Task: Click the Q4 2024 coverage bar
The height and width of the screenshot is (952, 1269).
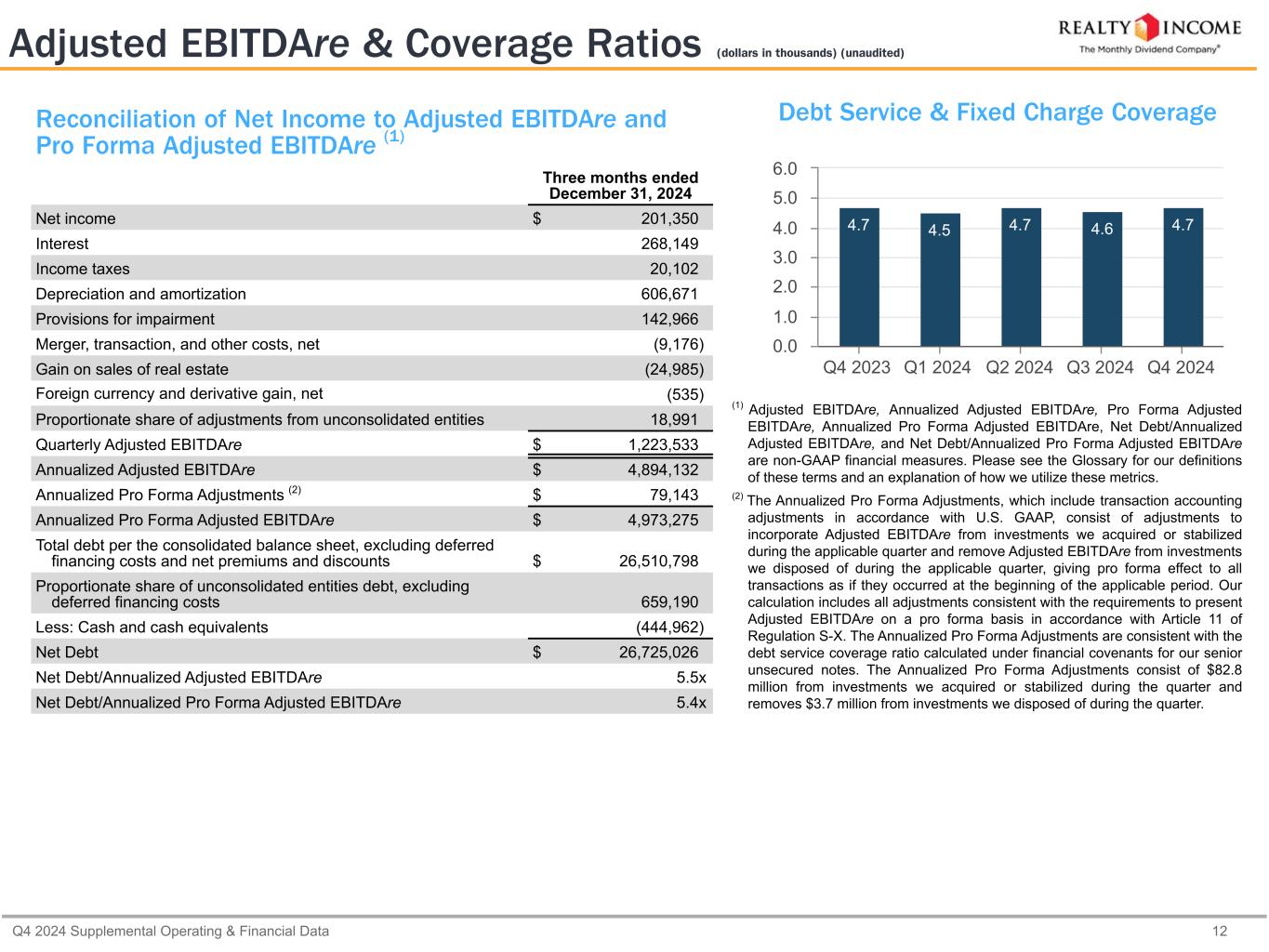Action: coord(1183,279)
